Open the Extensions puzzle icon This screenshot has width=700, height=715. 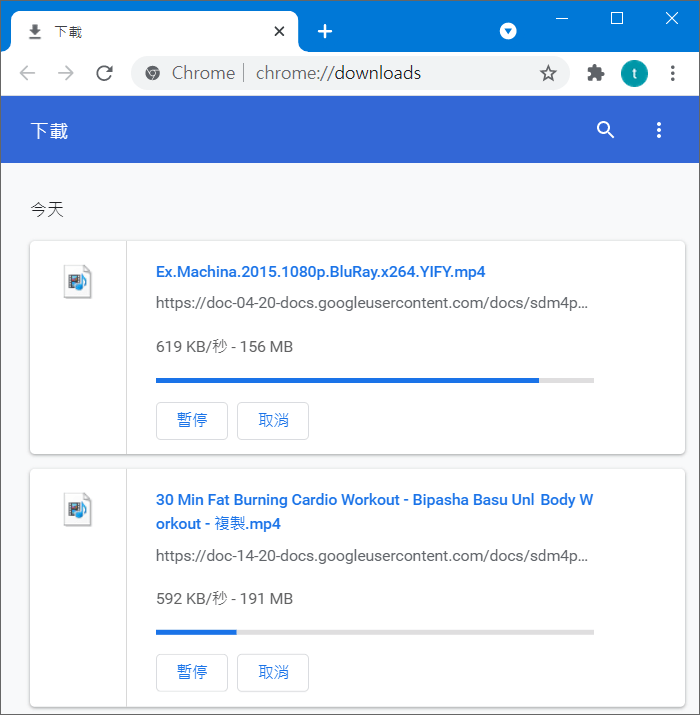click(x=596, y=73)
